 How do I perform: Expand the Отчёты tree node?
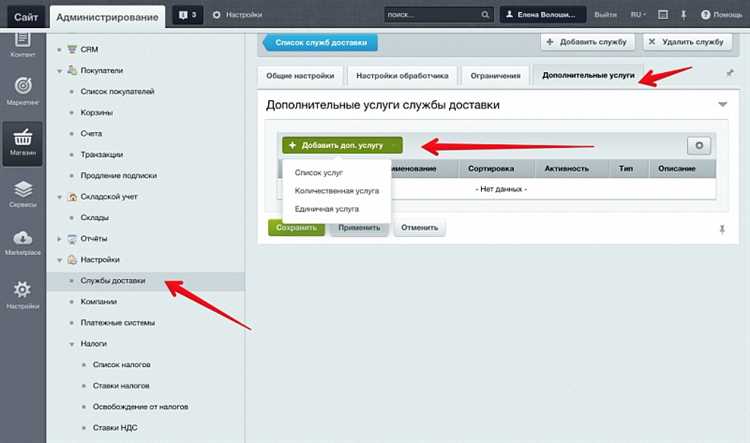59,239
